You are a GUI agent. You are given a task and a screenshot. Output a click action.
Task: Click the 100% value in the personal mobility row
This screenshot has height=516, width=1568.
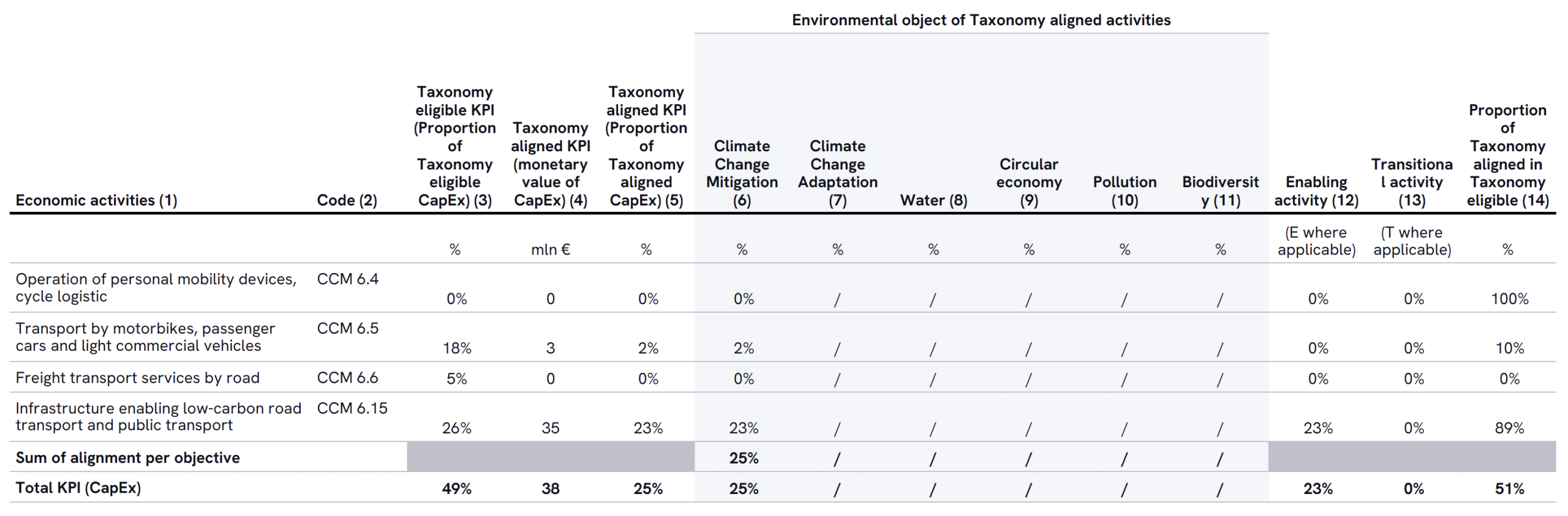1509,299
